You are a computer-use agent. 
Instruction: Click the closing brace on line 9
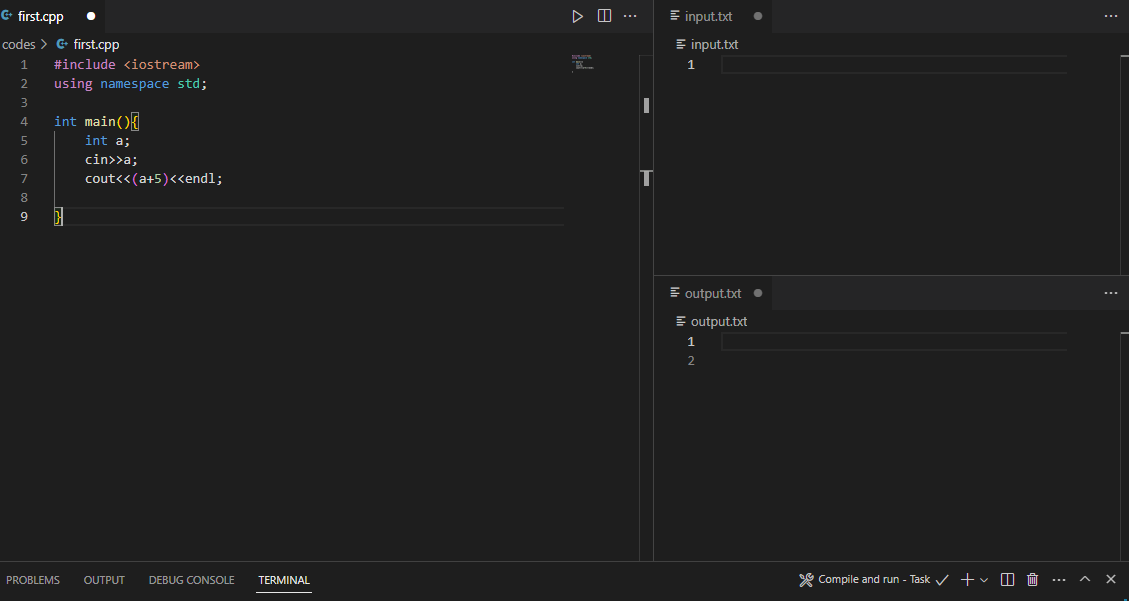coord(58,217)
